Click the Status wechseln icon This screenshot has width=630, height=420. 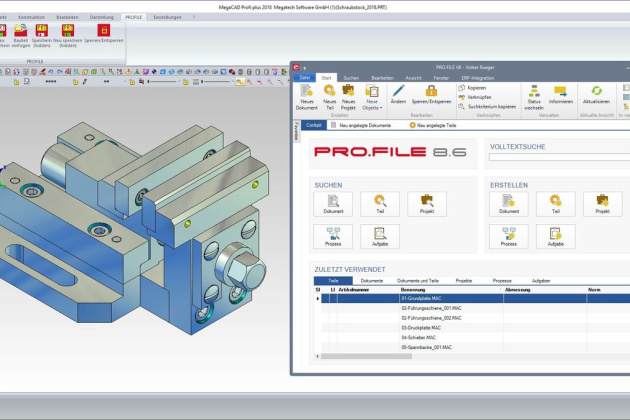click(x=534, y=96)
